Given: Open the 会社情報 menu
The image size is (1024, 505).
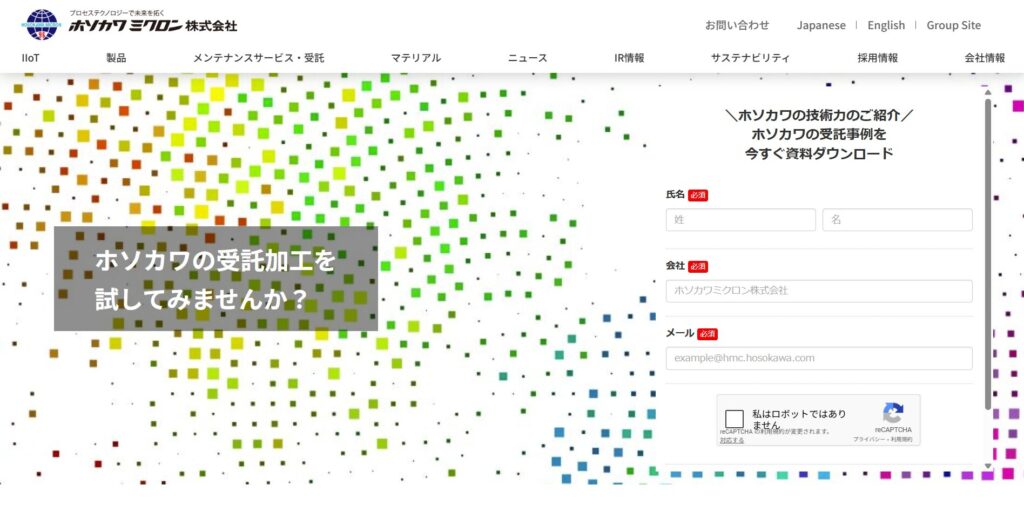Looking at the screenshot, I should pyautogui.click(x=985, y=57).
